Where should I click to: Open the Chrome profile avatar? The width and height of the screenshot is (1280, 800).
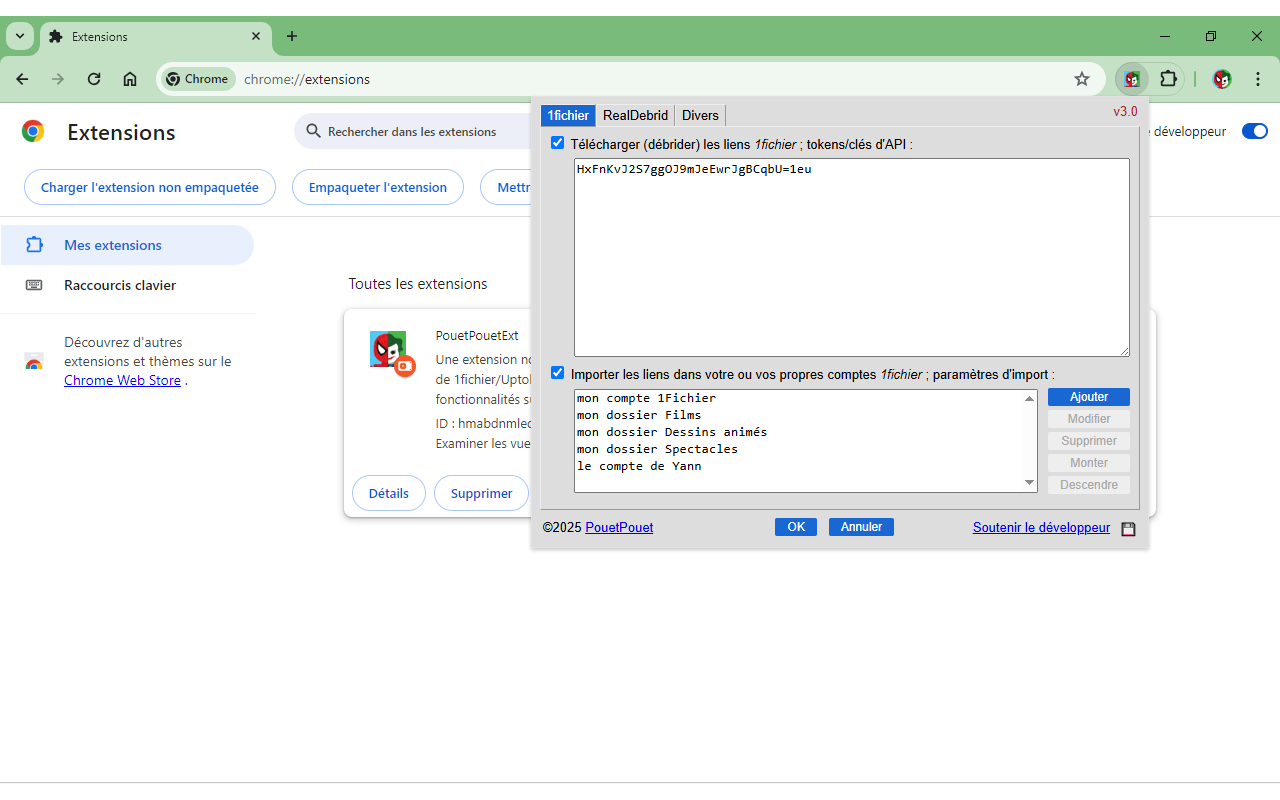tap(1221, 79)
